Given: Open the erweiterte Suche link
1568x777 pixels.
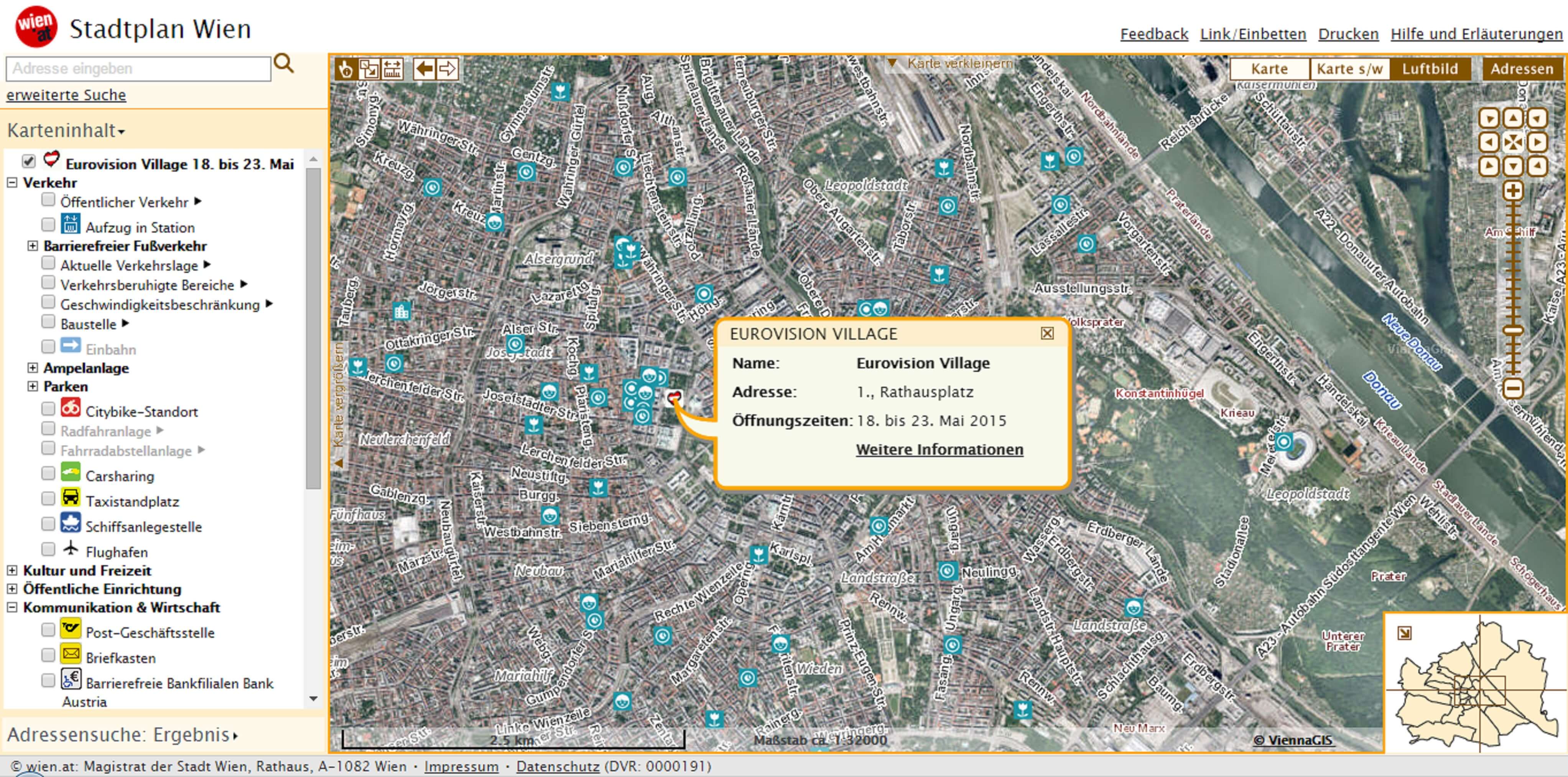Looking at the screenshot, I should click(66, 95).
